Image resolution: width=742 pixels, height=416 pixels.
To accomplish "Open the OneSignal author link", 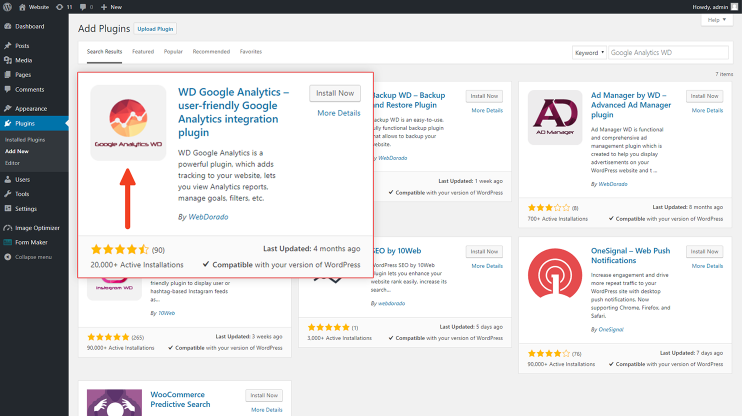I will [x=611, y=329].
